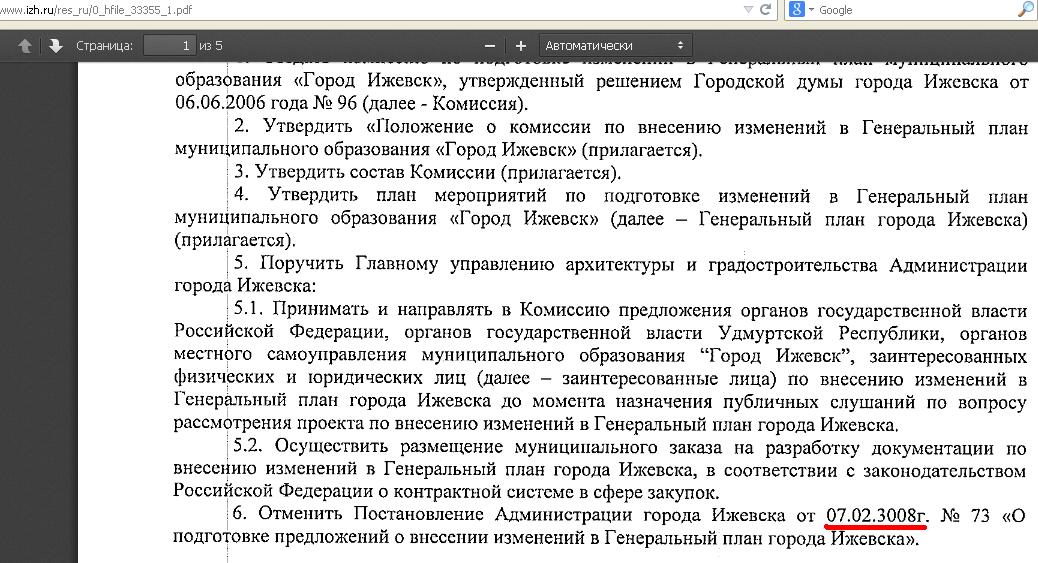Click the address bar URL text
This screenshot has width=1038, height=563.
click(96, 10)
